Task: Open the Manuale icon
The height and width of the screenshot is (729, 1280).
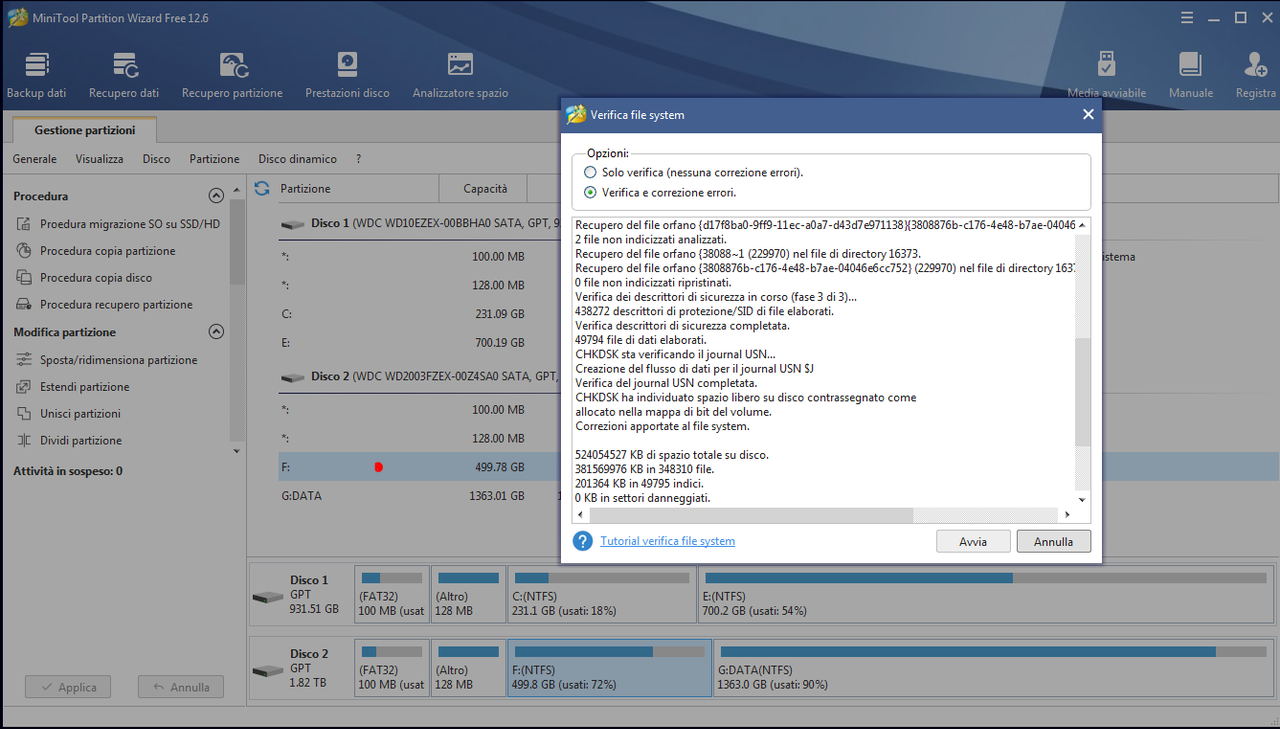Action: click(1190, 76)
